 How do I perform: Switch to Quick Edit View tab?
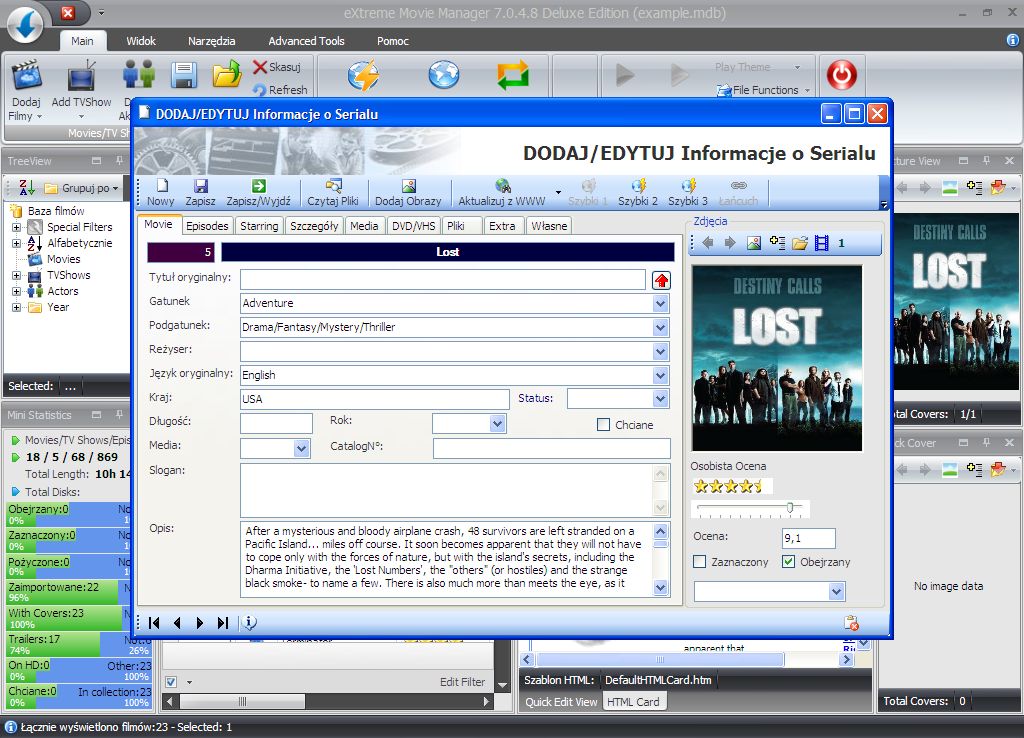tap(561, 702)
